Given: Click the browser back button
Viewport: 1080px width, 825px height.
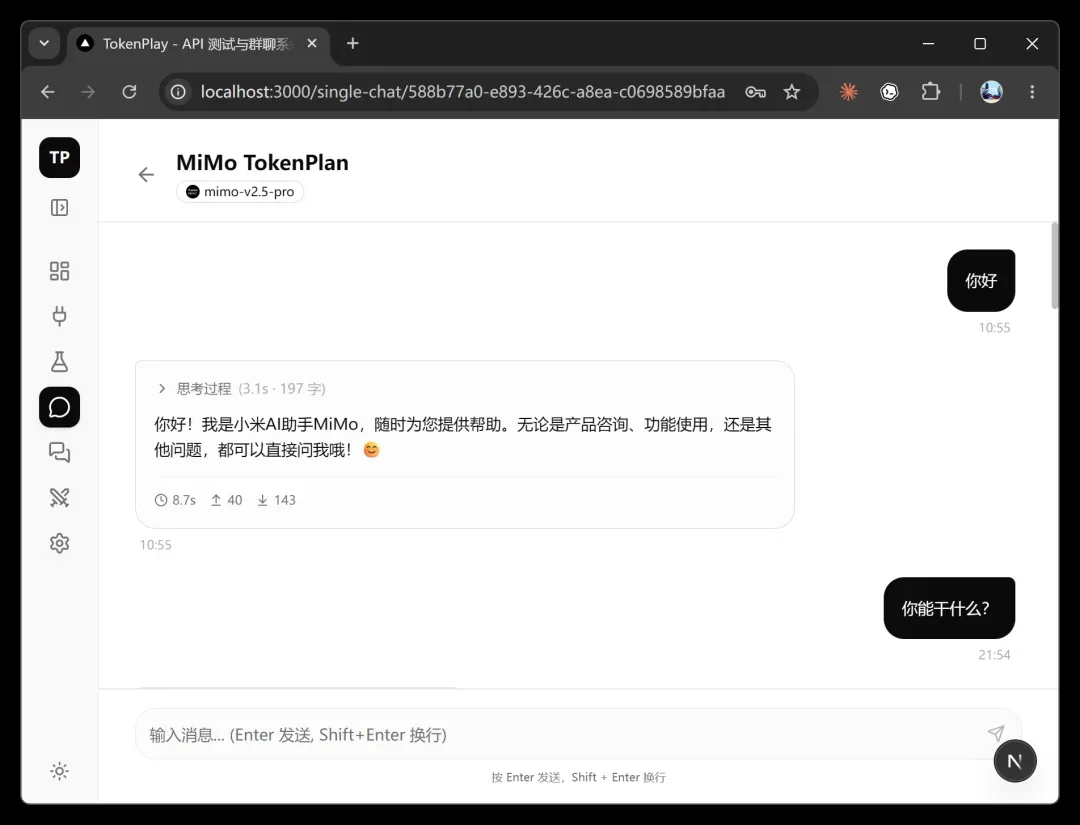Looking at the screenshot, I should pos(48,92).
